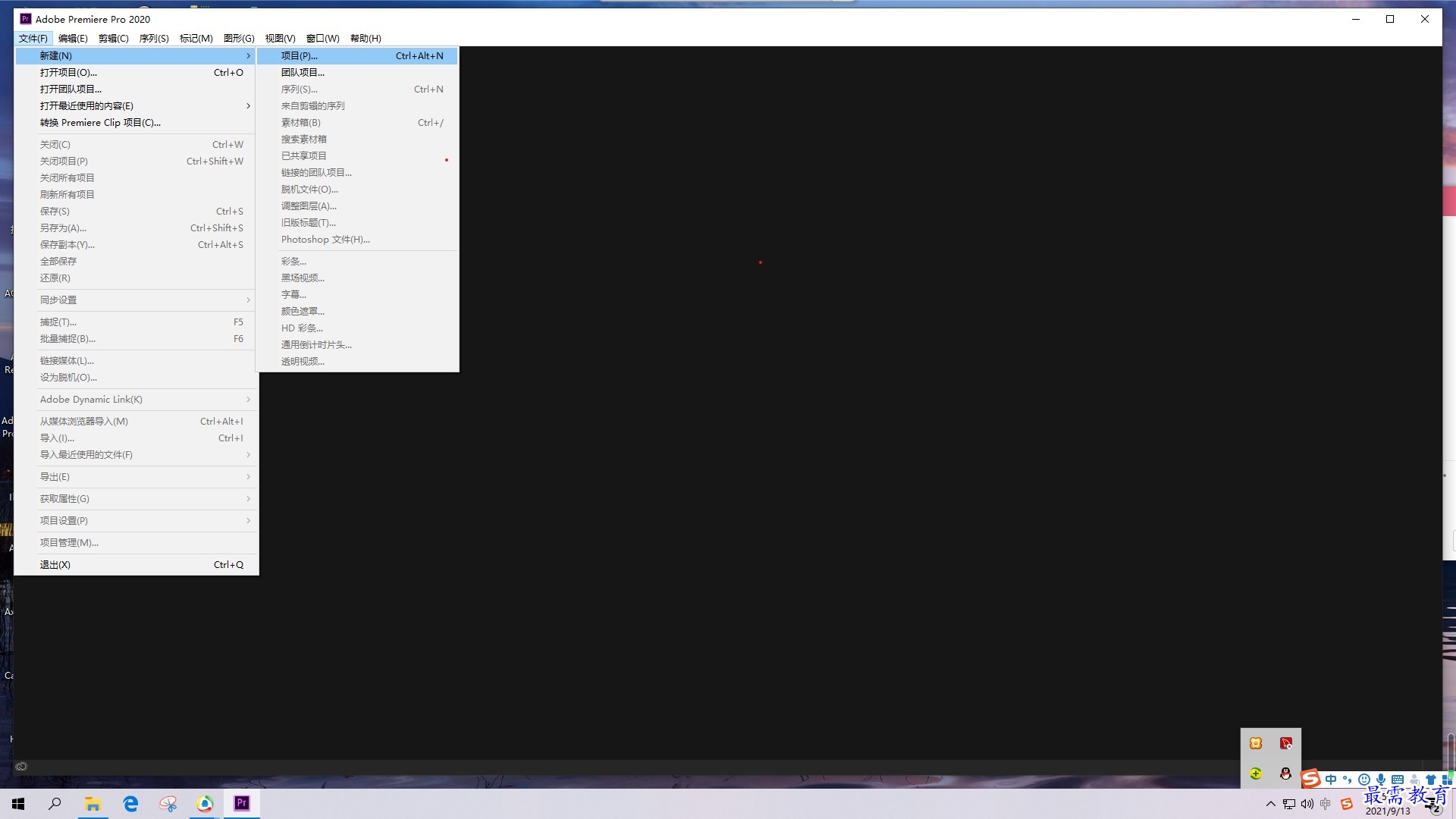Click 项目管理(M)... menu entry
The image size is (1456, 819).
pyautogui.click(x=137, y=543)
